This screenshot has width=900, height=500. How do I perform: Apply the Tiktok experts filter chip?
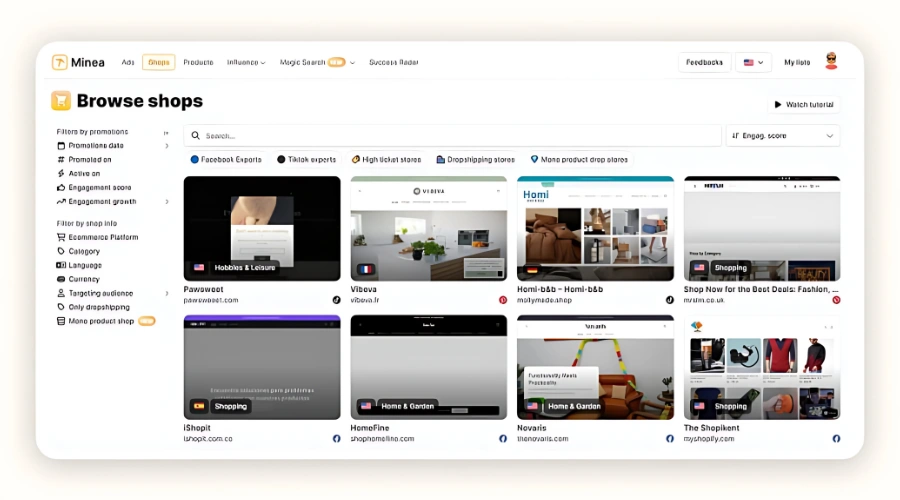[x=307, y=160]
